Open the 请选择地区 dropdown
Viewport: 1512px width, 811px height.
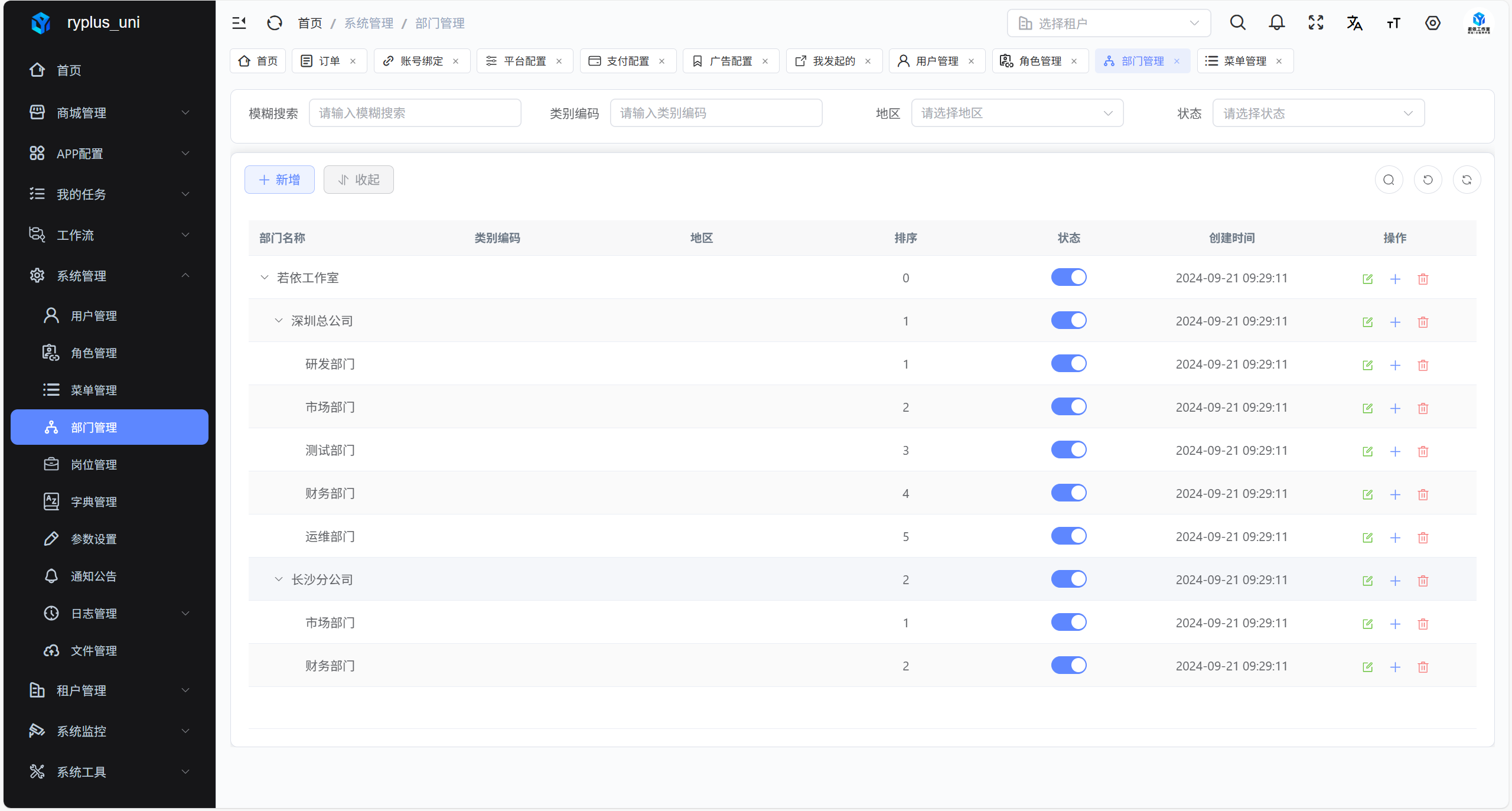click(1016, 113)
